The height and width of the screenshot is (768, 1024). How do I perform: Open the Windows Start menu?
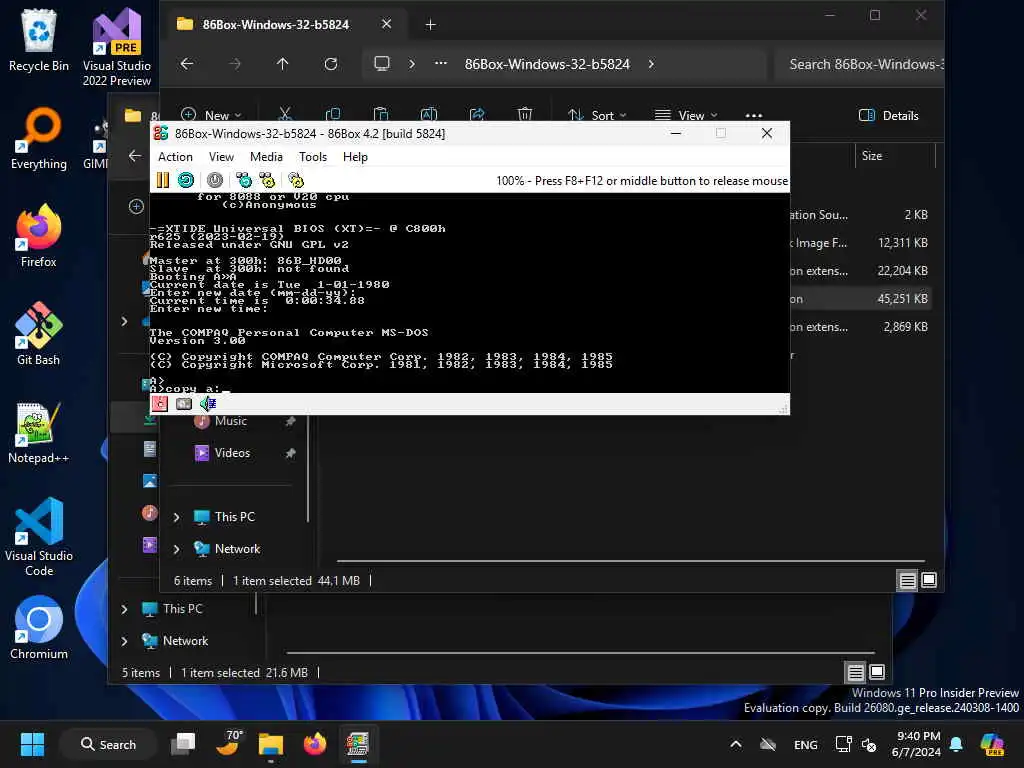pyautogui.click(x=32, y=744)
